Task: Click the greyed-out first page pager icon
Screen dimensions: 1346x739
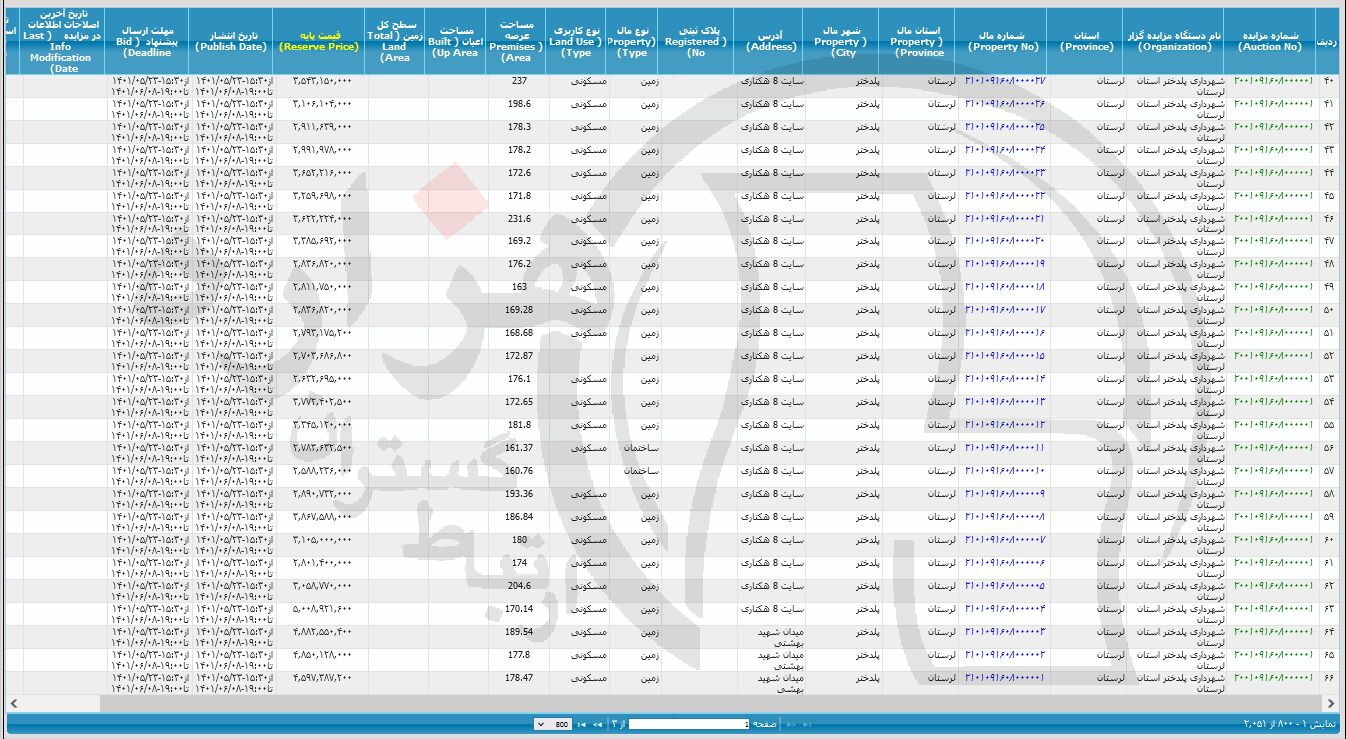Action: click(x=806, y=725)
